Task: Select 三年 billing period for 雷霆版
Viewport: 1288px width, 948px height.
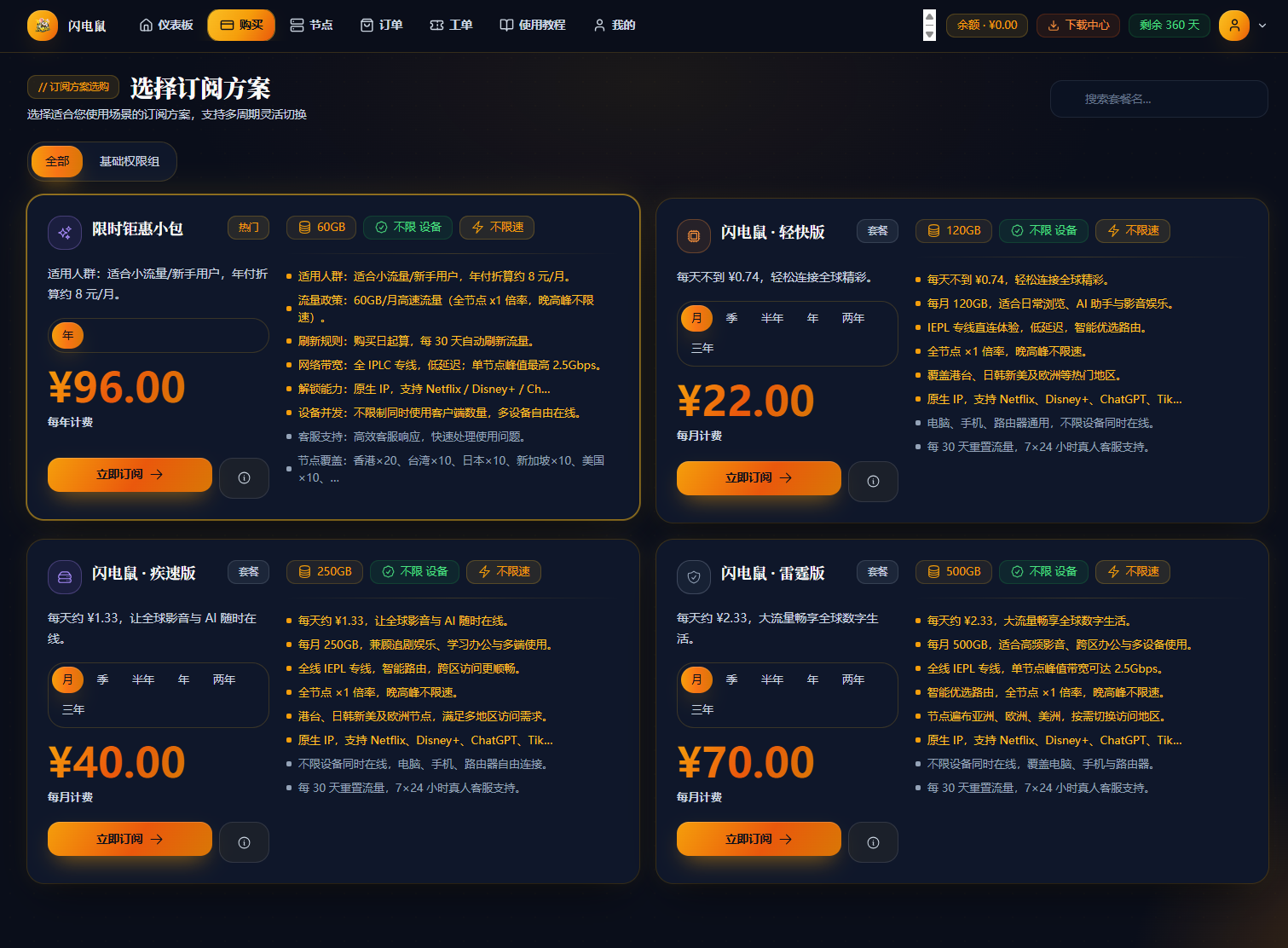Action: 702,709
